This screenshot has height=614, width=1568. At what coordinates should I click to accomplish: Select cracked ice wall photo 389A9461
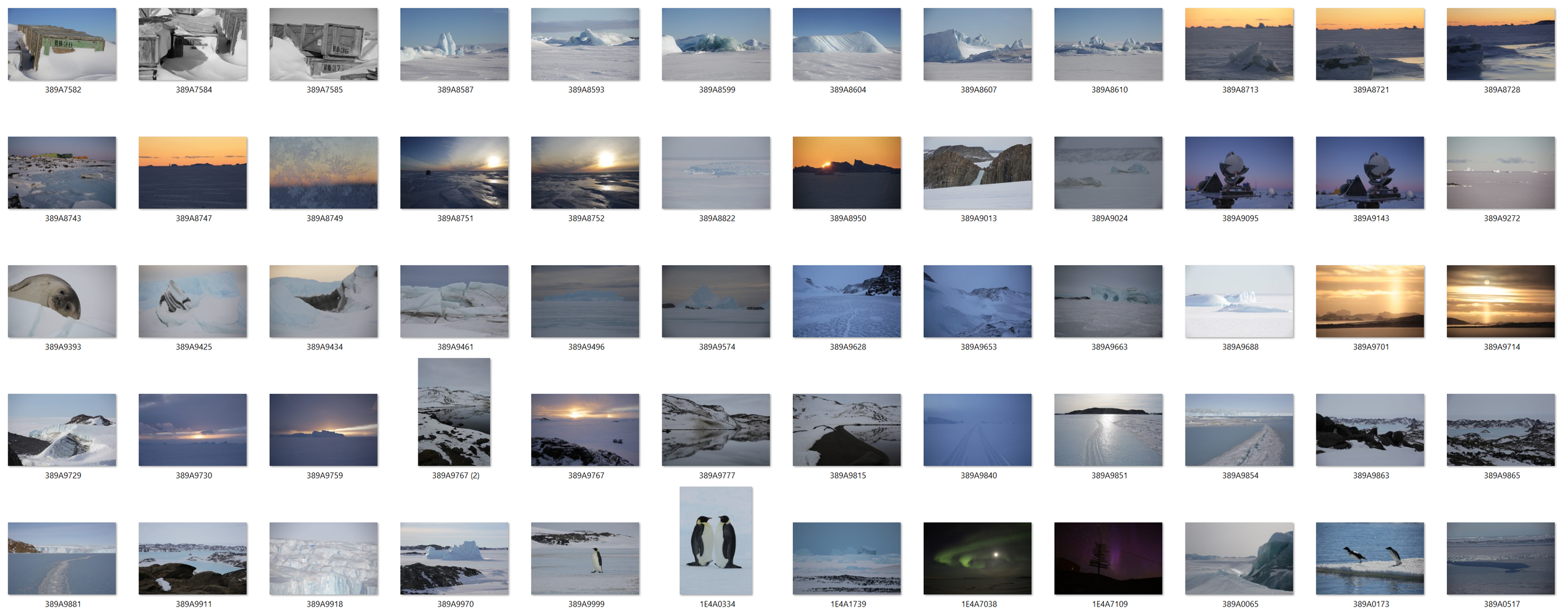[454, 301]
